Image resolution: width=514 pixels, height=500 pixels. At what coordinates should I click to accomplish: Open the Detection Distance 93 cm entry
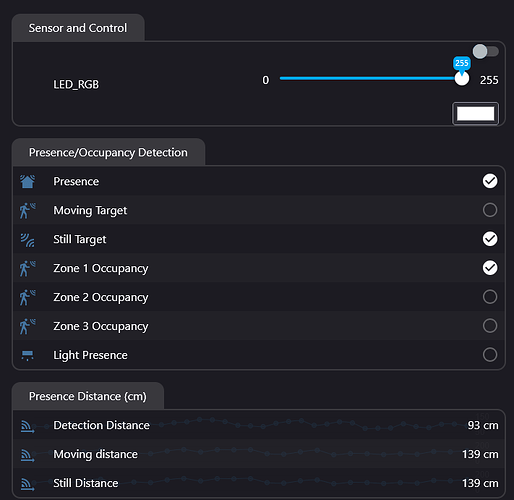pos(259,425)
